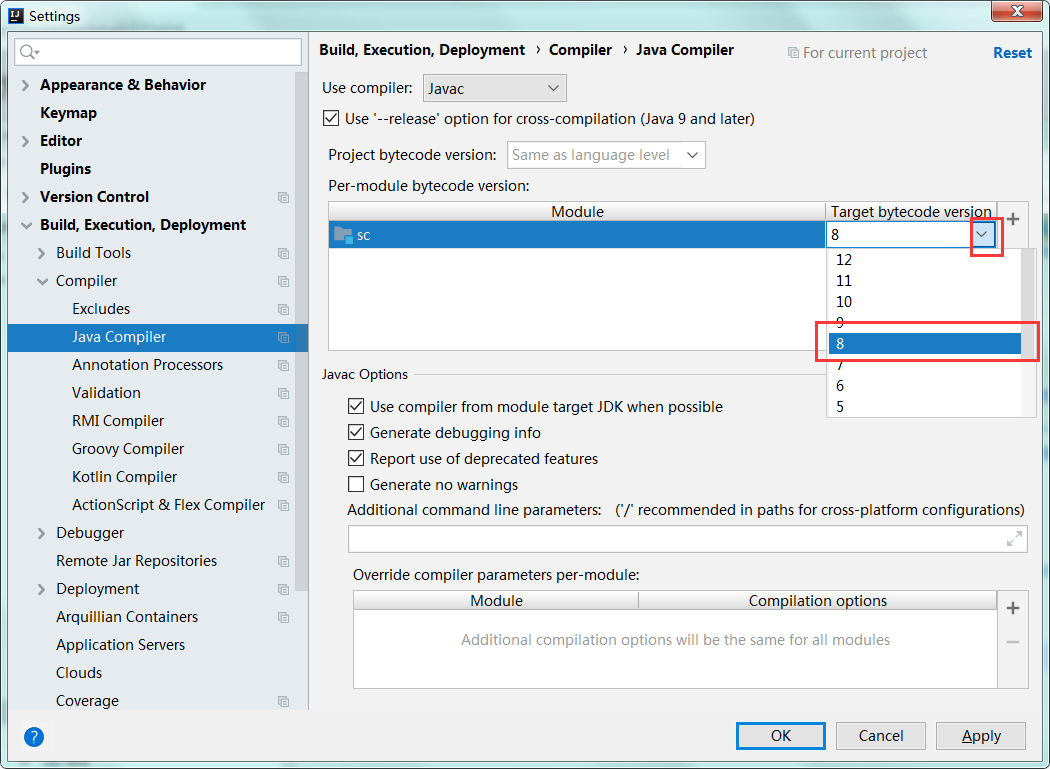The height and width of the screenshot is (769, 1050).
Task: Select 5 in bytecode version list
Action: point(925,407)
